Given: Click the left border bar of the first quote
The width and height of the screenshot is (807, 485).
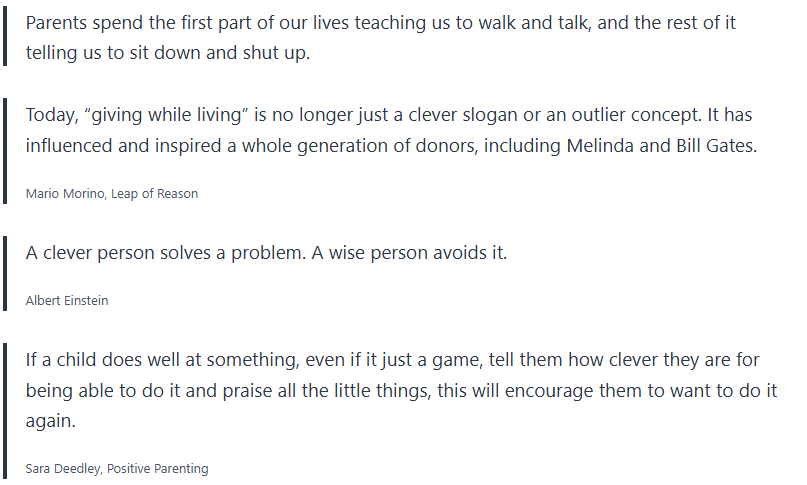Looking at the screenshot, I should [5, 38].
